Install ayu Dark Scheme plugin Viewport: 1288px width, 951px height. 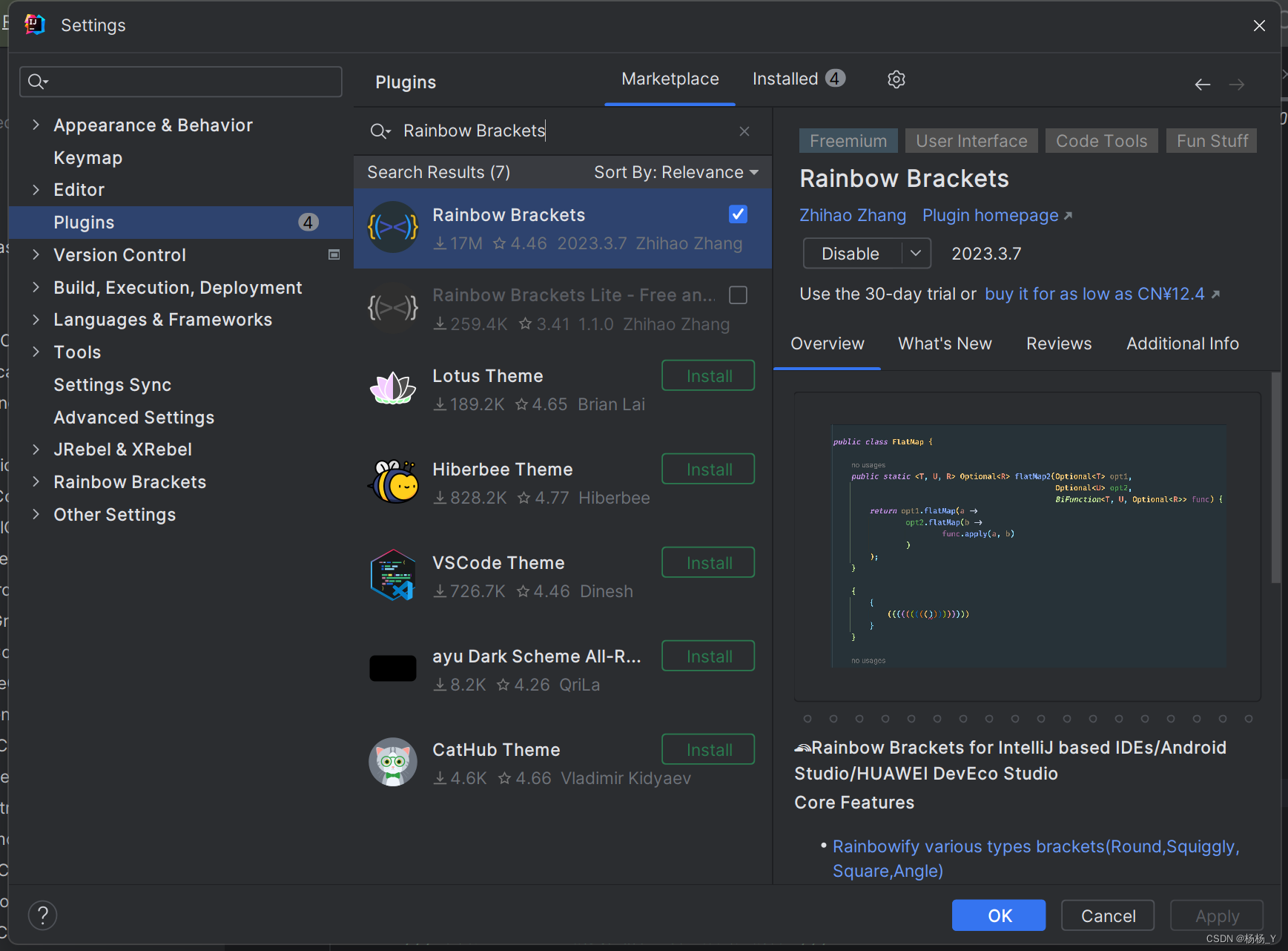(x=708, y=656)
